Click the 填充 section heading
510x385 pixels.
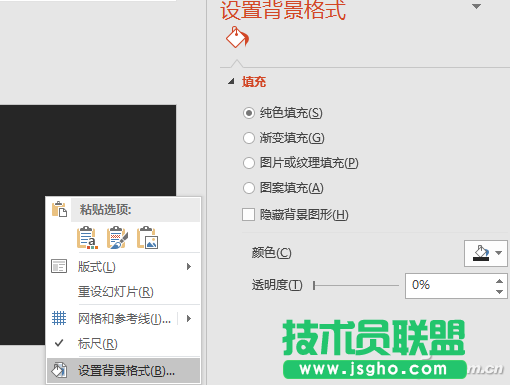pos(254,82)
